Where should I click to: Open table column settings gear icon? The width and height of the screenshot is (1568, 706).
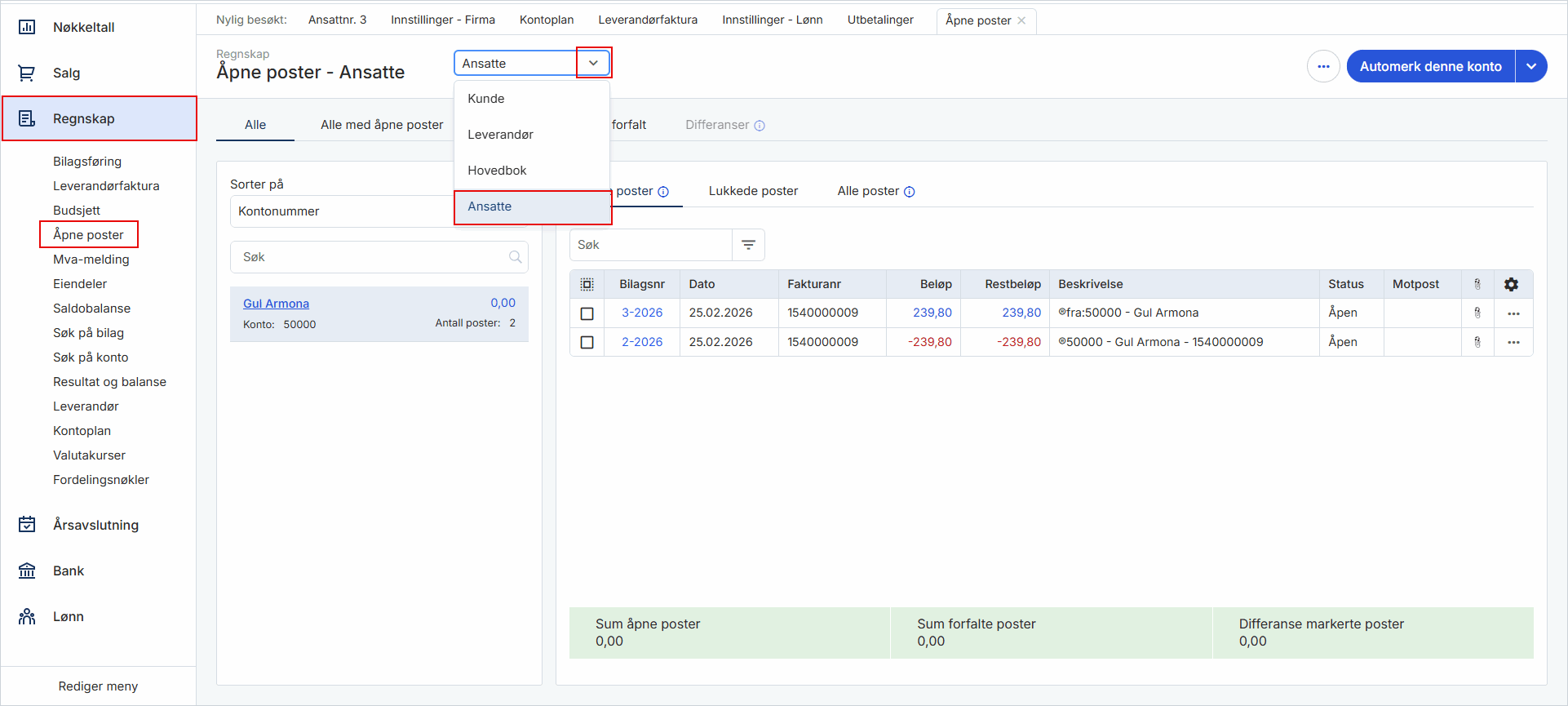(1511, 284)
